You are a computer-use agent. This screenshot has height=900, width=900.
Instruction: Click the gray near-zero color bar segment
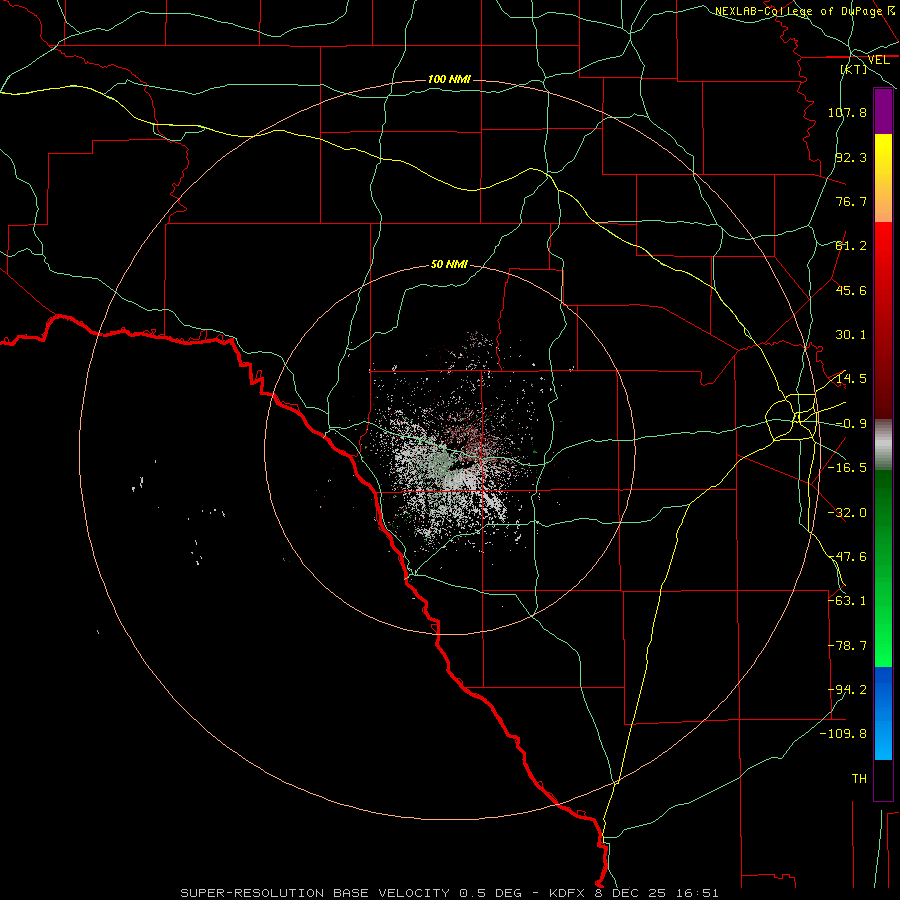(883, 445)
